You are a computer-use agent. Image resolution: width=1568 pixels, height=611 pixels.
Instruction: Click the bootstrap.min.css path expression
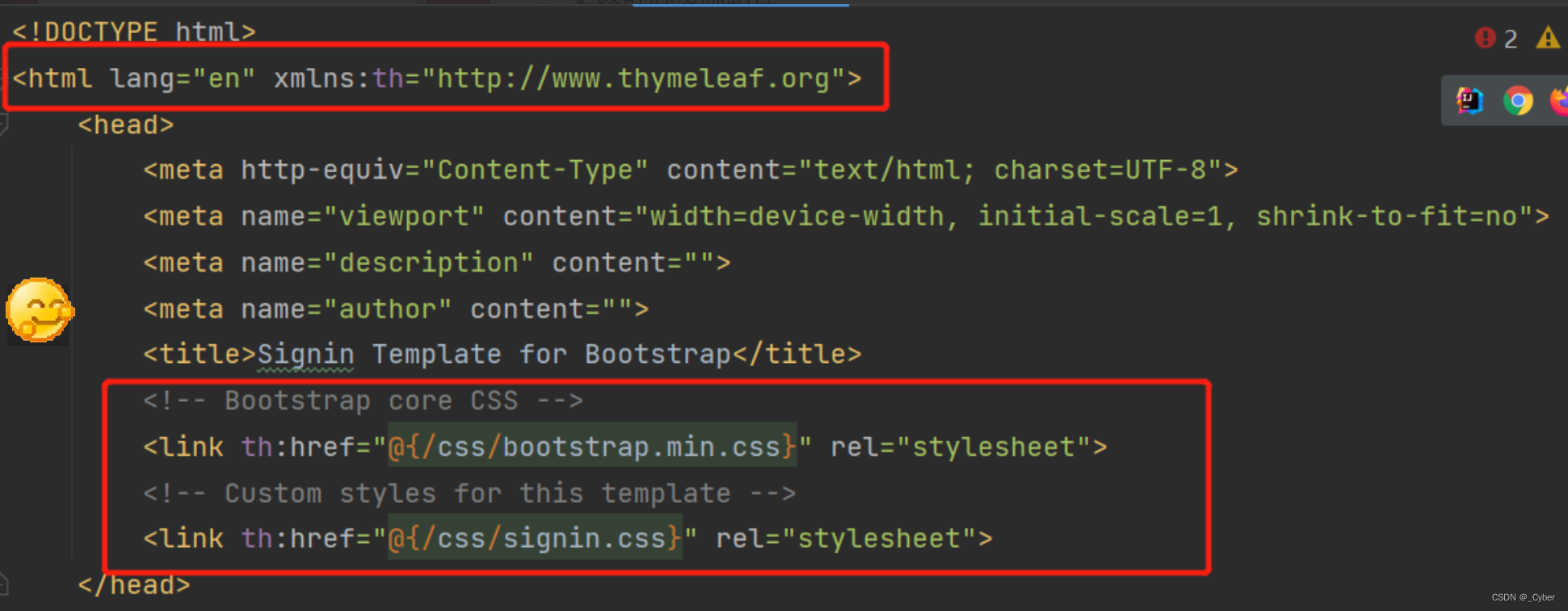click(592, 446)
